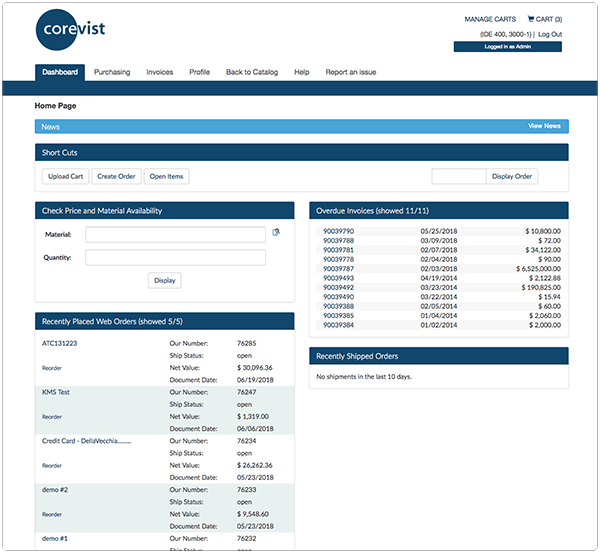Screen dimensions: 600x553
Task: Click net value $ 30,096.36
Action: click(255, 368)
